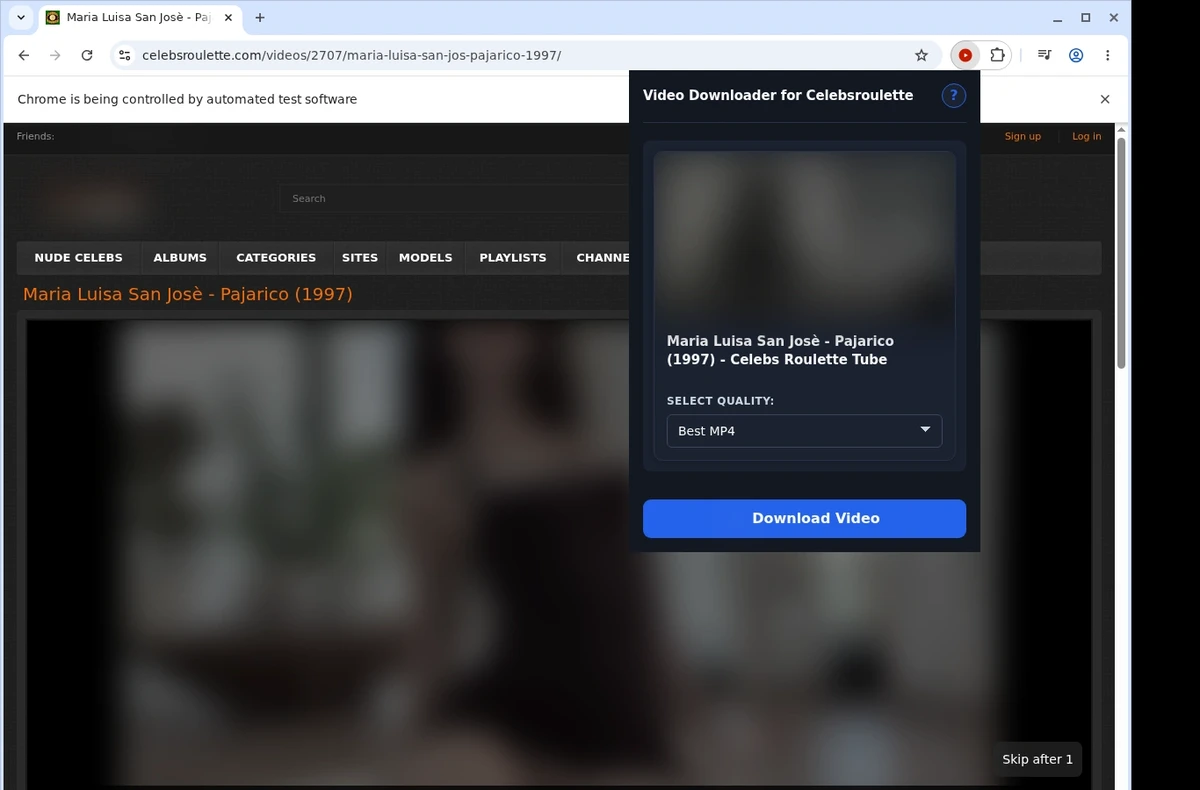Open site information icon in address bar
Viewport: 1200px width, 790px height.
coord(124,55)
